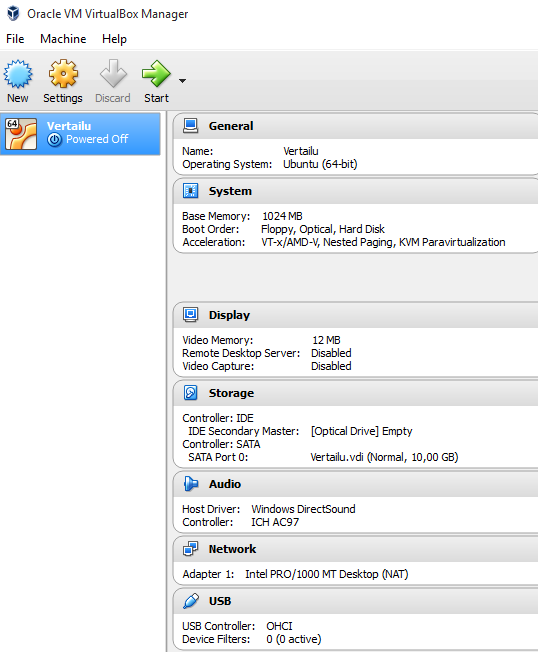Click the 'Windows DirectSound' host driver value
This screenshot has height=652, width=538.
click(303, 509)
